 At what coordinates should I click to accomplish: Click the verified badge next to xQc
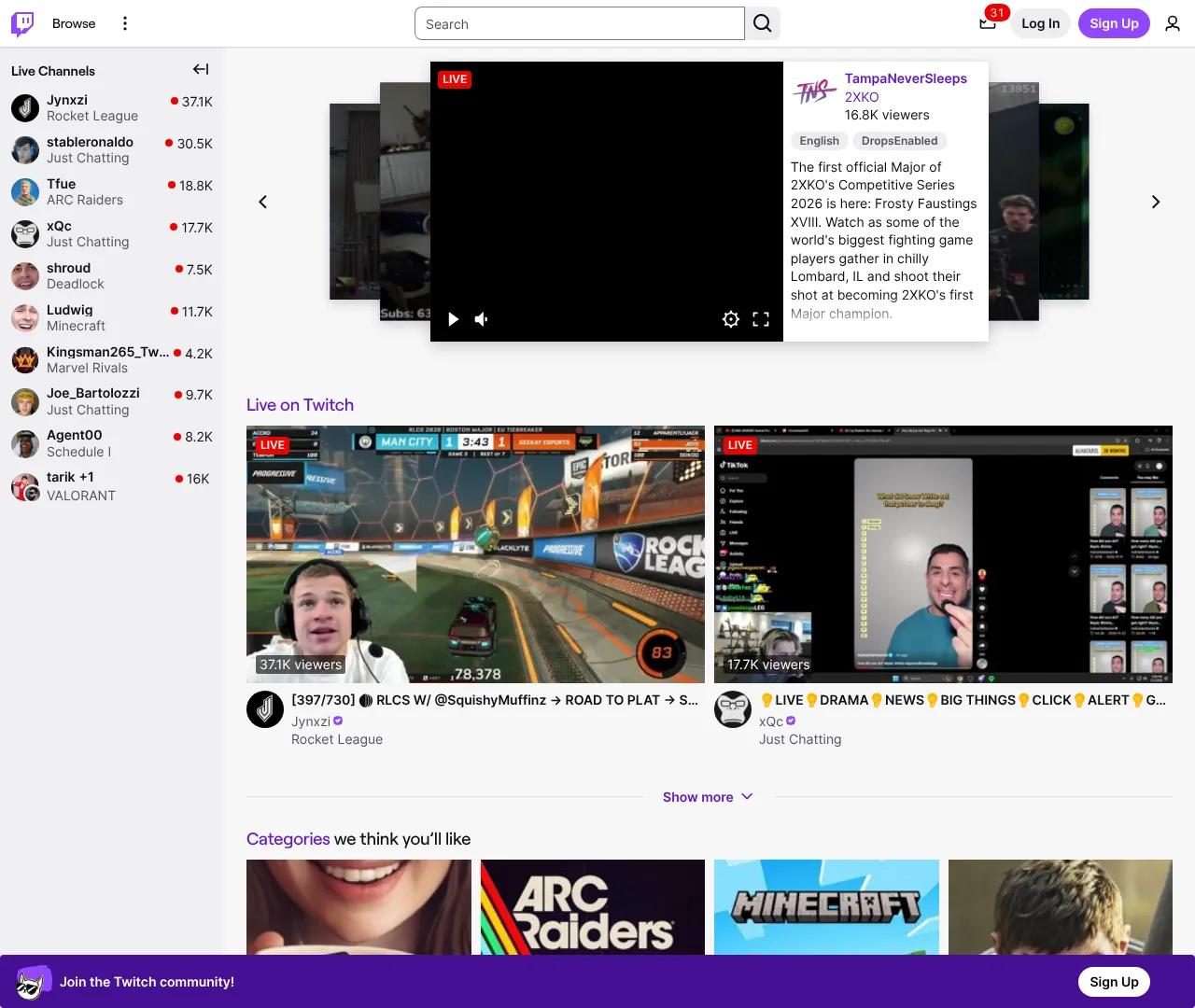(x=790, y=721)
